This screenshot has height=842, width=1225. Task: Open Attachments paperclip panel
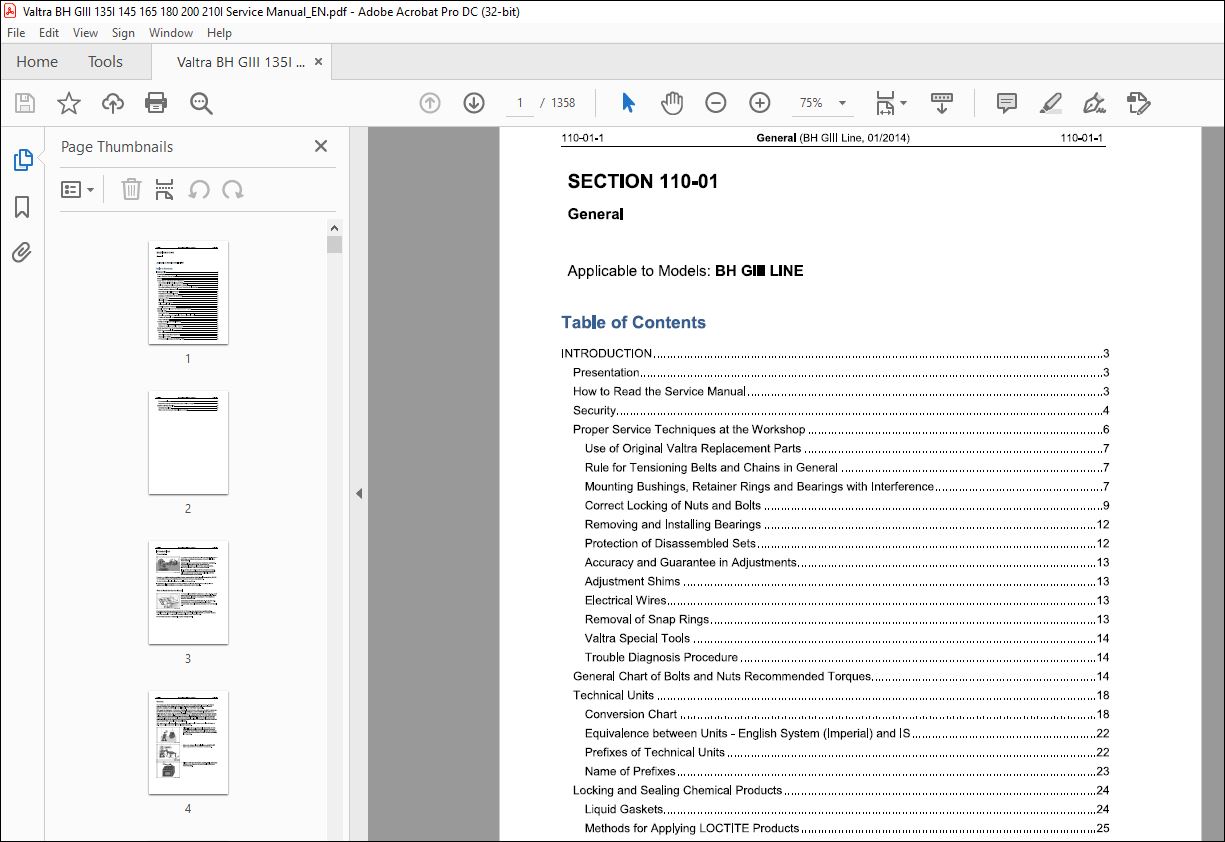(22, 252)
